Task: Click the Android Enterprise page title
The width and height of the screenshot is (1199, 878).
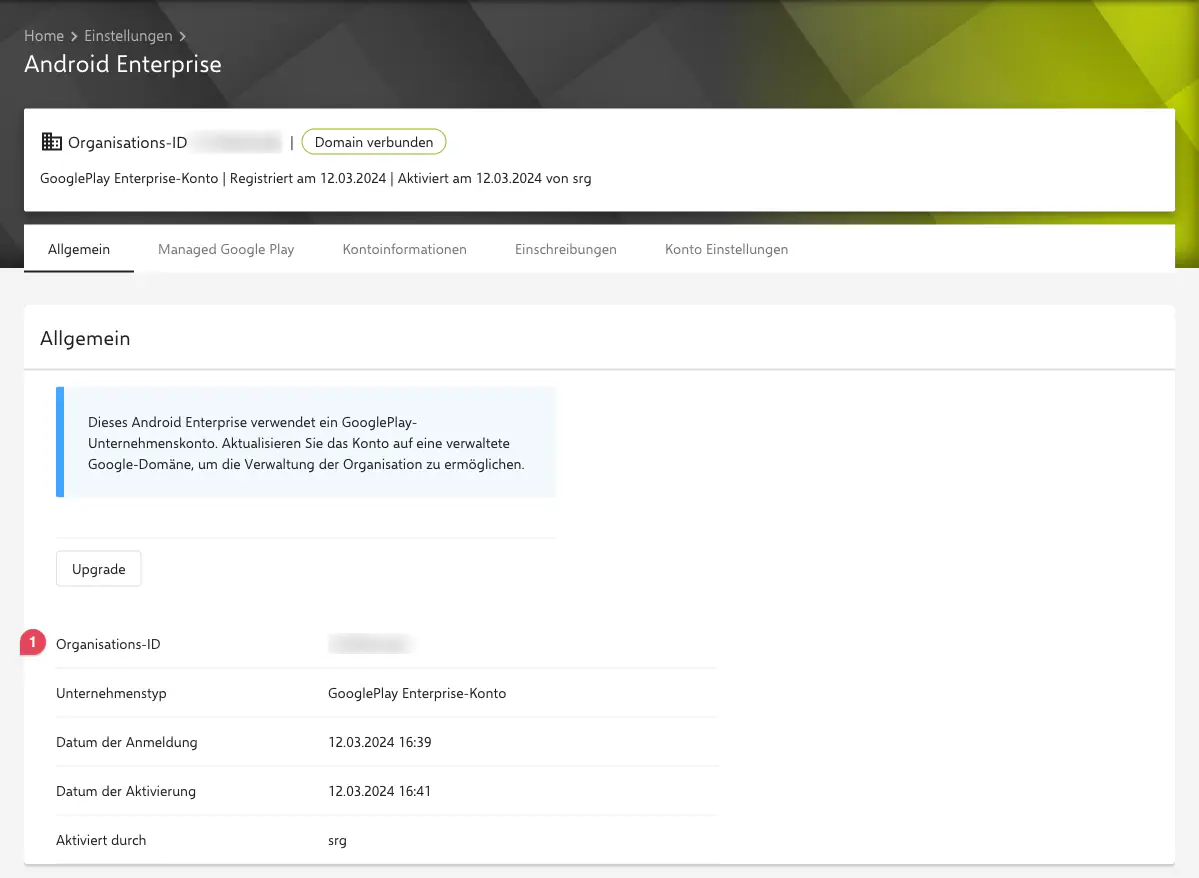Action: point(123,64)
